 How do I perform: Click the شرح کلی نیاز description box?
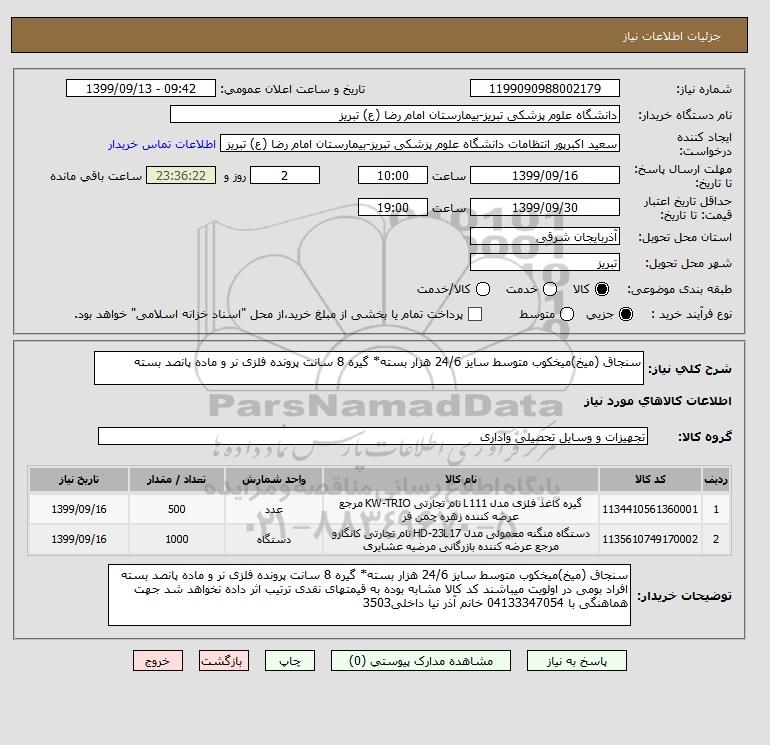pyautogui.click(x=369, y=368)
